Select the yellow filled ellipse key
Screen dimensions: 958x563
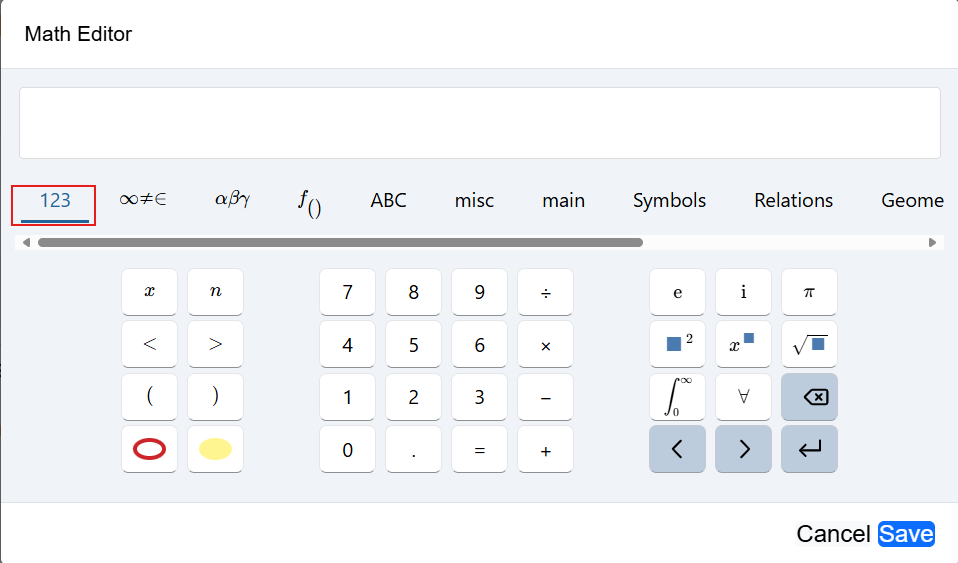click(x=215, y=449)
